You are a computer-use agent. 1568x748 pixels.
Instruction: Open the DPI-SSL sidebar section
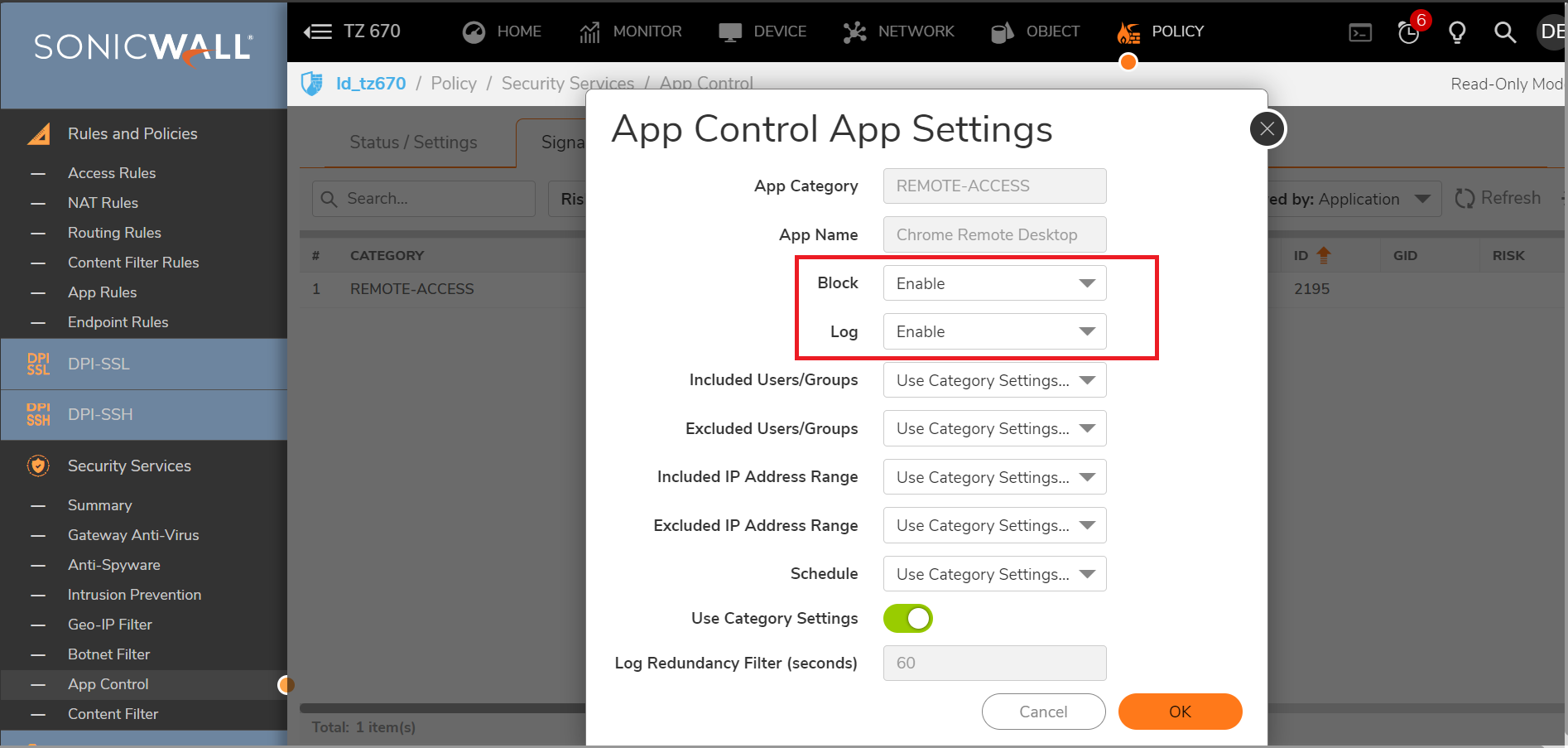coord(99,364)
